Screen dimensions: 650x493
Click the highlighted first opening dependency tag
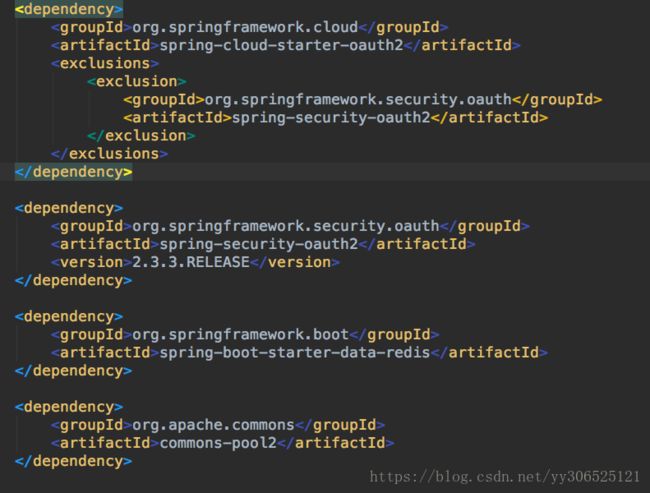(x=69, y=9)
